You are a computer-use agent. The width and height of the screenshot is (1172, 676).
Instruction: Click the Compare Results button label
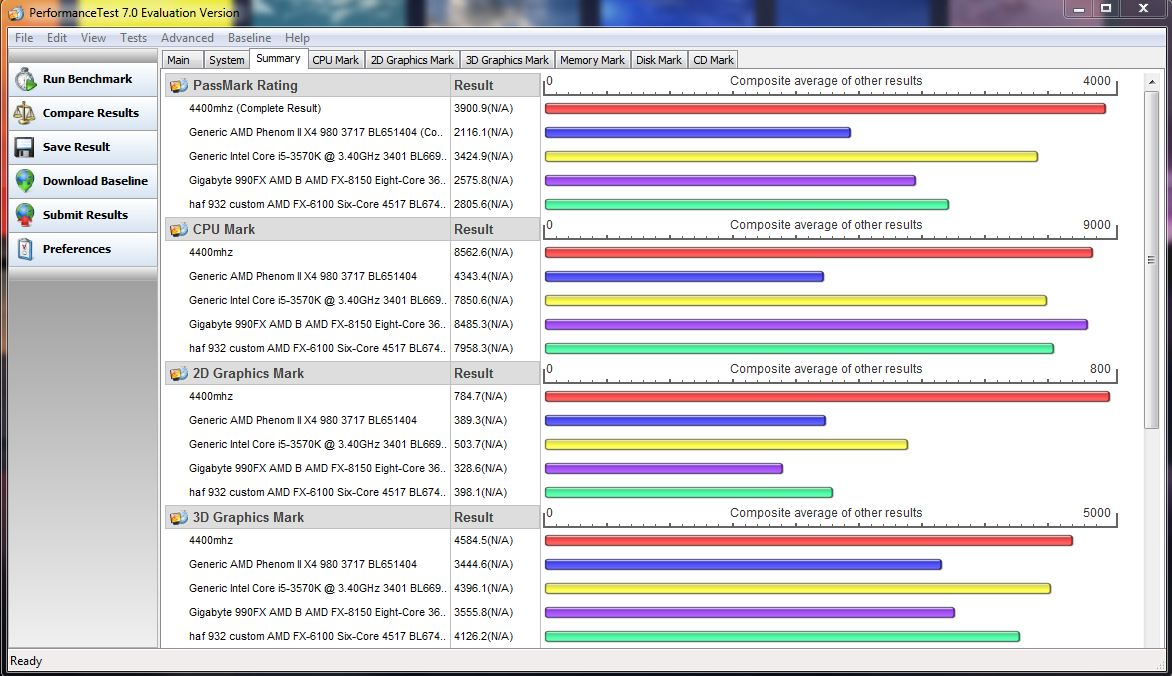click(90, 113)
